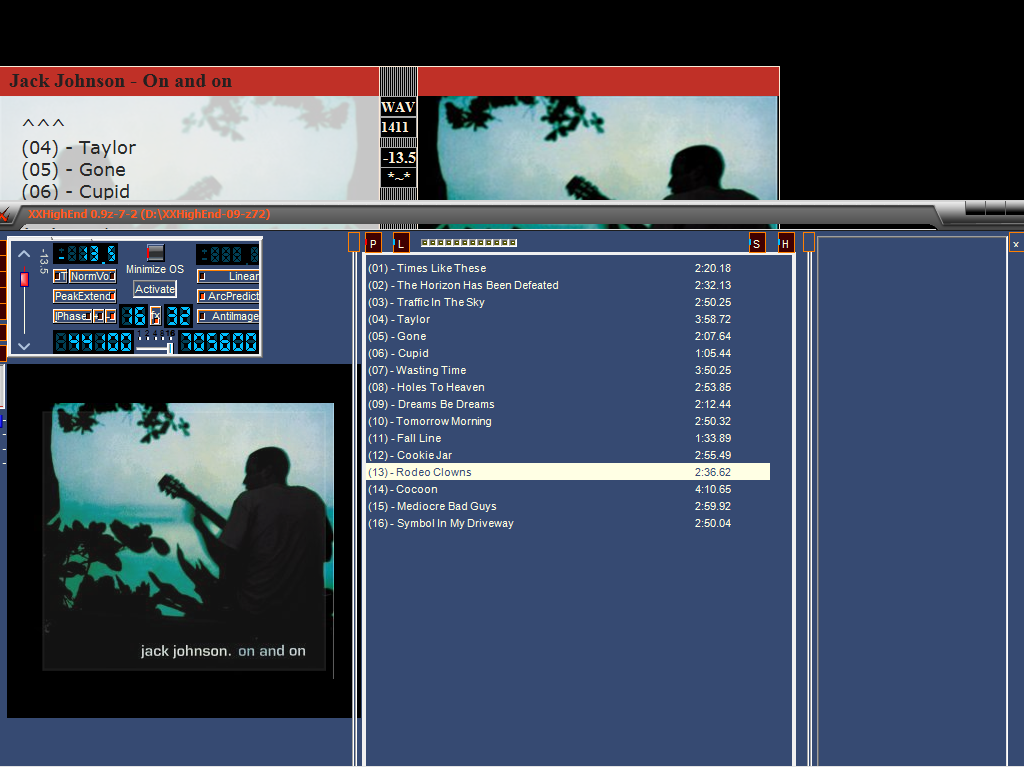Click the 44100 sample rate display

[93, 342]
